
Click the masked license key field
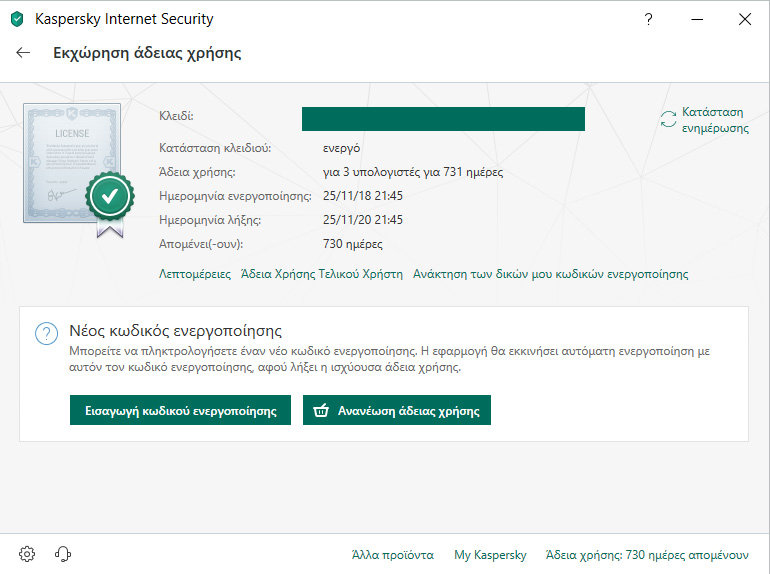(x=443, y=119)
